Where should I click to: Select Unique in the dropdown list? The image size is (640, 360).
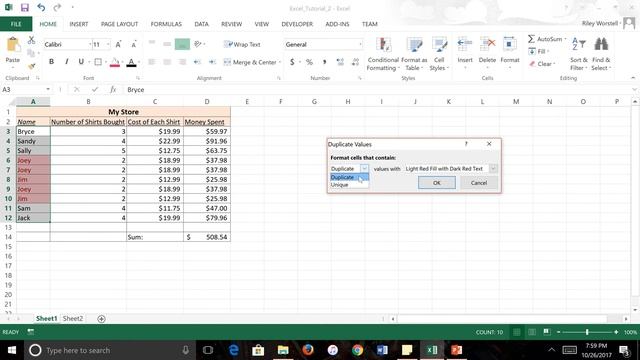coord(349,185)
